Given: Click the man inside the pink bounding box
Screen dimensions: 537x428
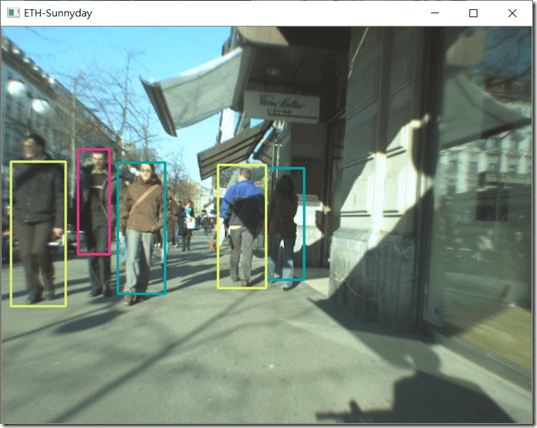Looking at the screenshot, I should point(94,202).
